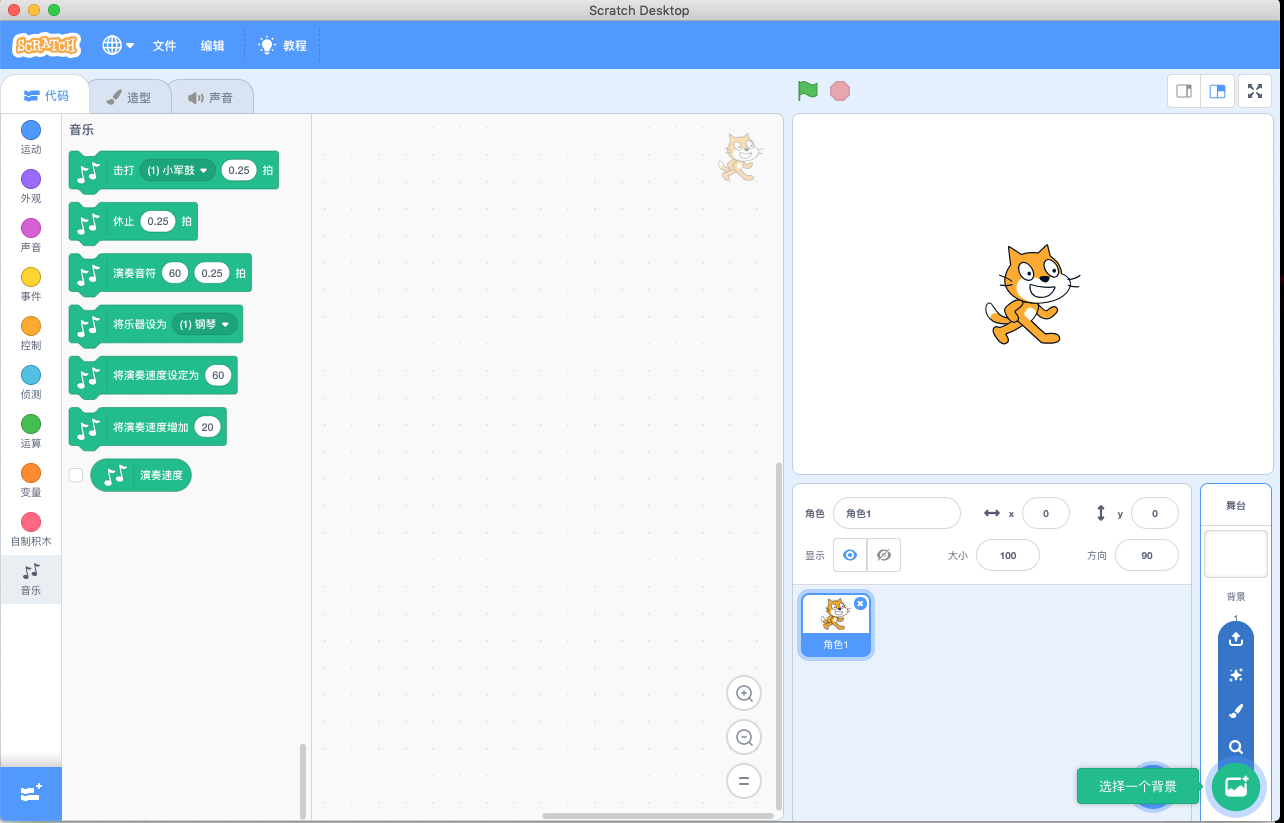
Task: Click the 击打 drum block
Action: tap(123, 170)
